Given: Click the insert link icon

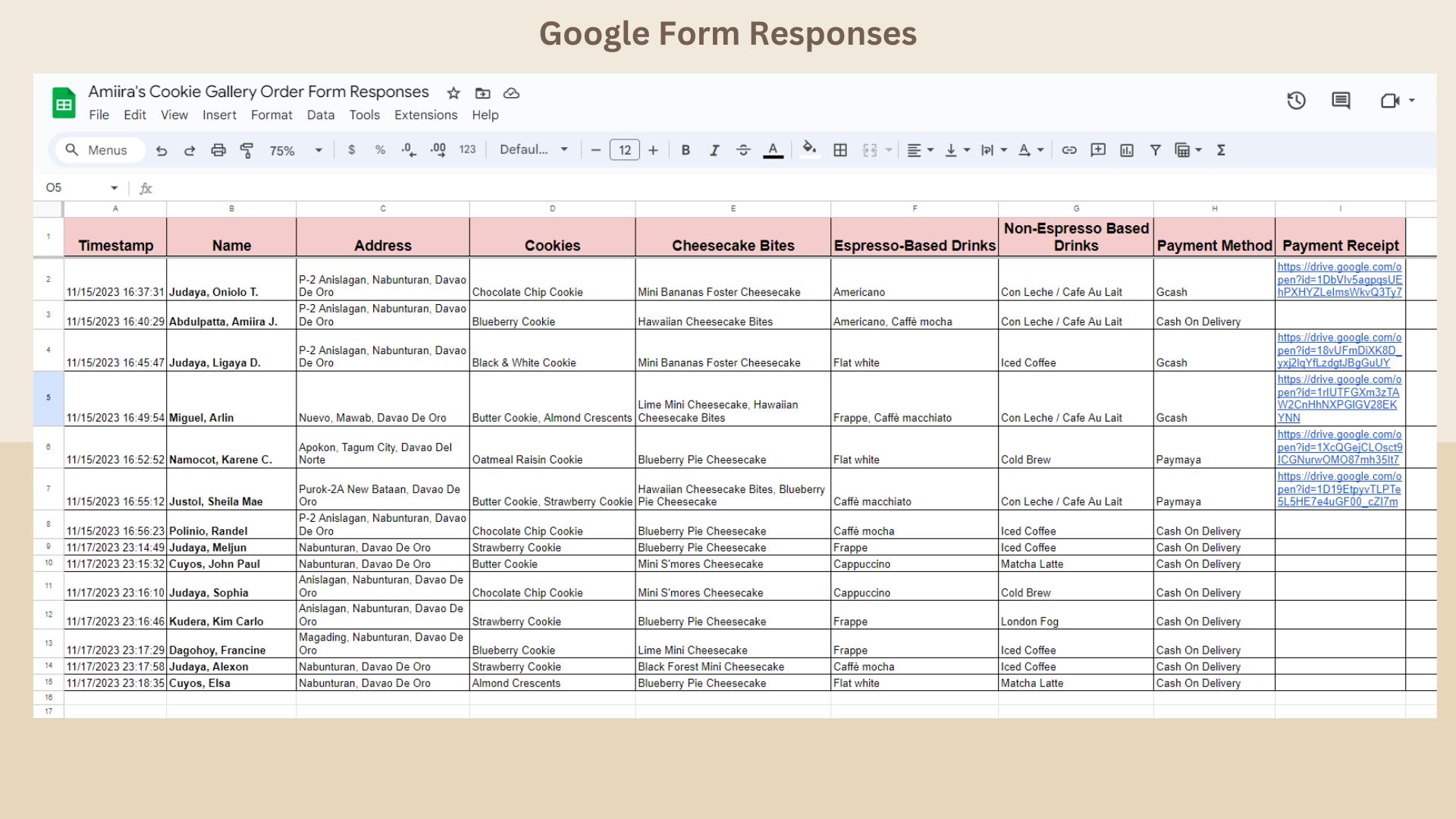Looking at the screenshot, I should point(1069,150).
